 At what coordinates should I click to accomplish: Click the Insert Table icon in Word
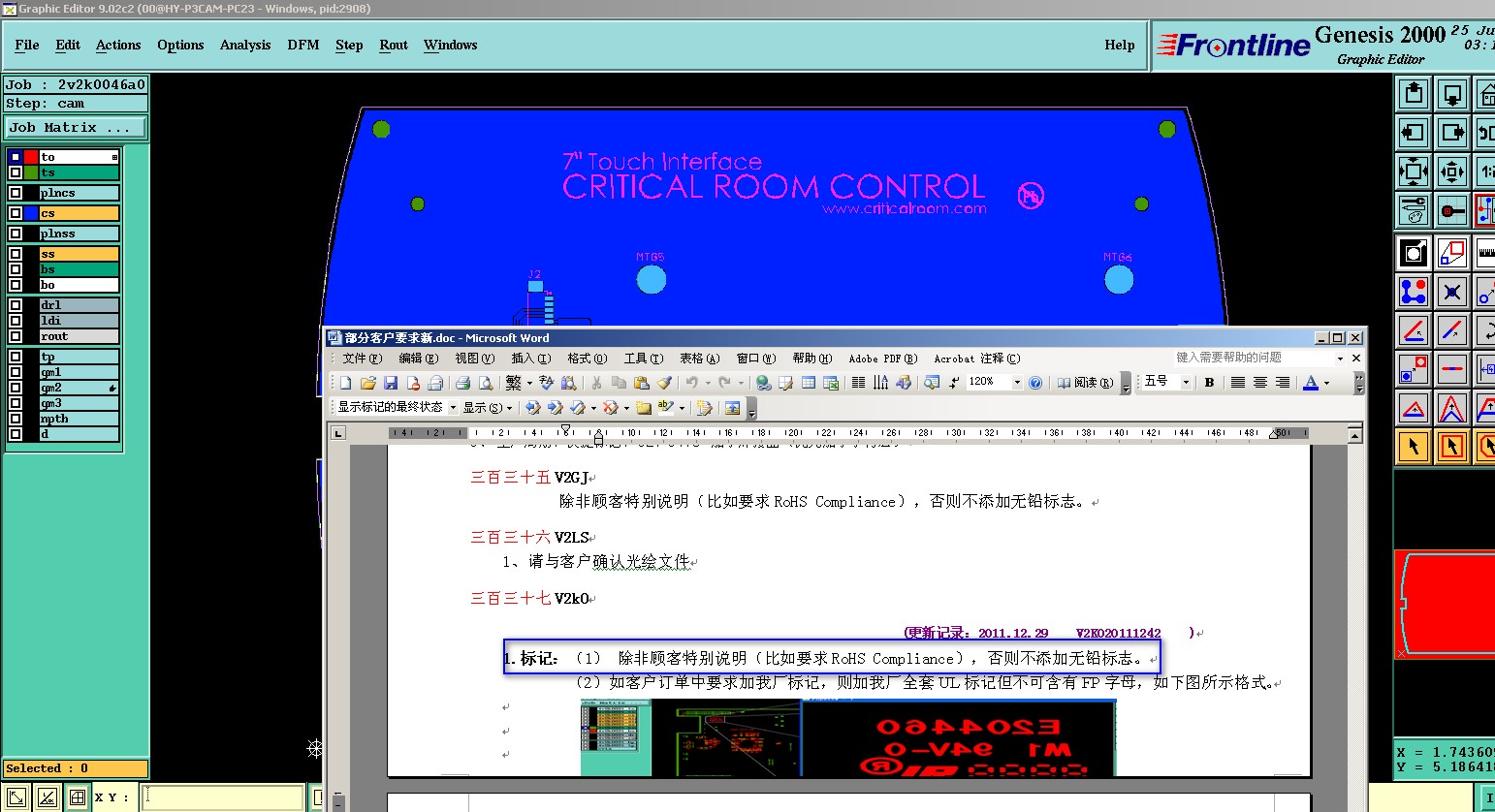pyautogui.click(x=809, y=383)
